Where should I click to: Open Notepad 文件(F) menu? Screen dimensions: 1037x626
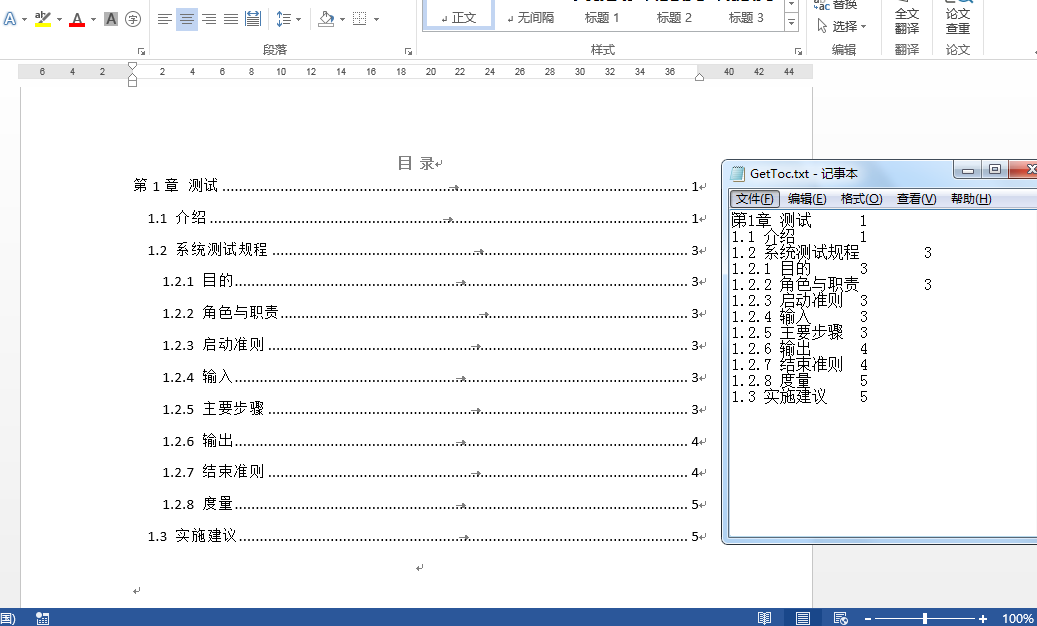pyautogui.click(x=755, y=199)
